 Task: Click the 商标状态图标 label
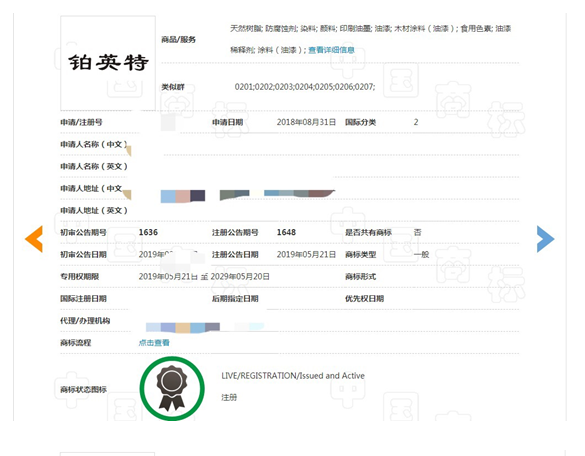point(84,390)
